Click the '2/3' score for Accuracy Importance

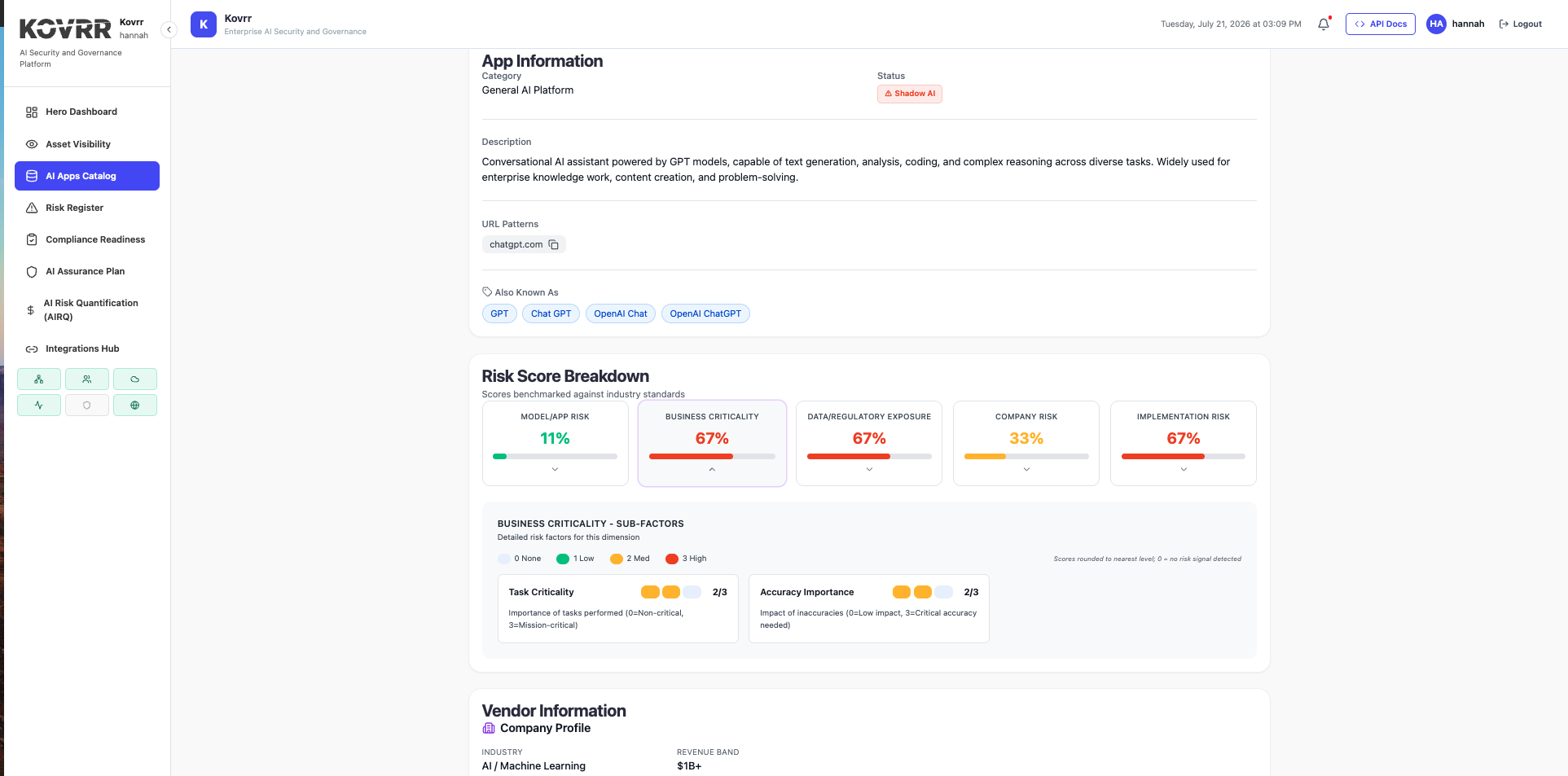pos(971,592)
